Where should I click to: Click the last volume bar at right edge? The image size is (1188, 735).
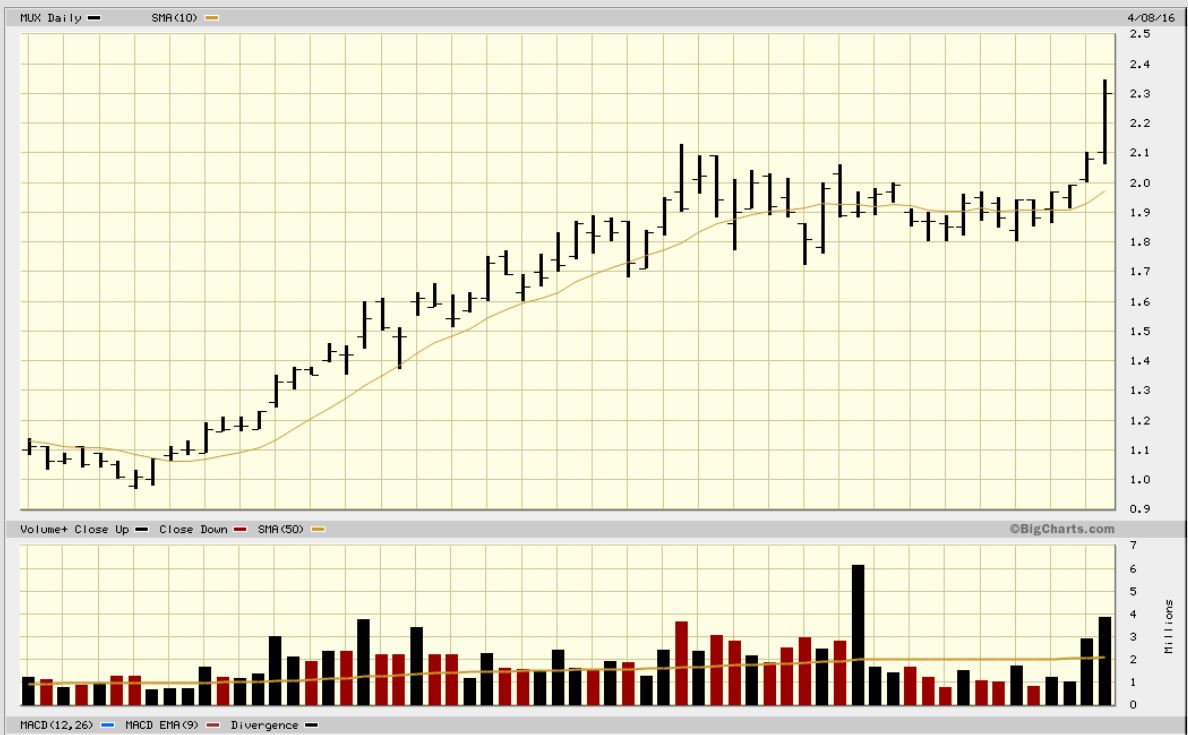point(1105,662)
